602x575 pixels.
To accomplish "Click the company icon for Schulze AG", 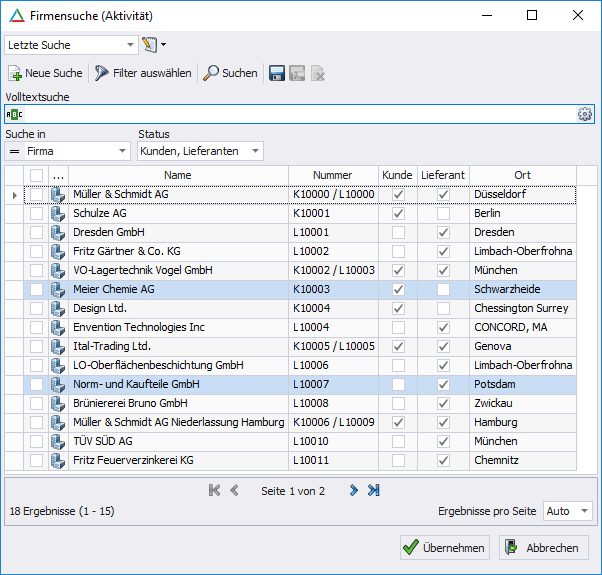I will click(x=58, y=214).
